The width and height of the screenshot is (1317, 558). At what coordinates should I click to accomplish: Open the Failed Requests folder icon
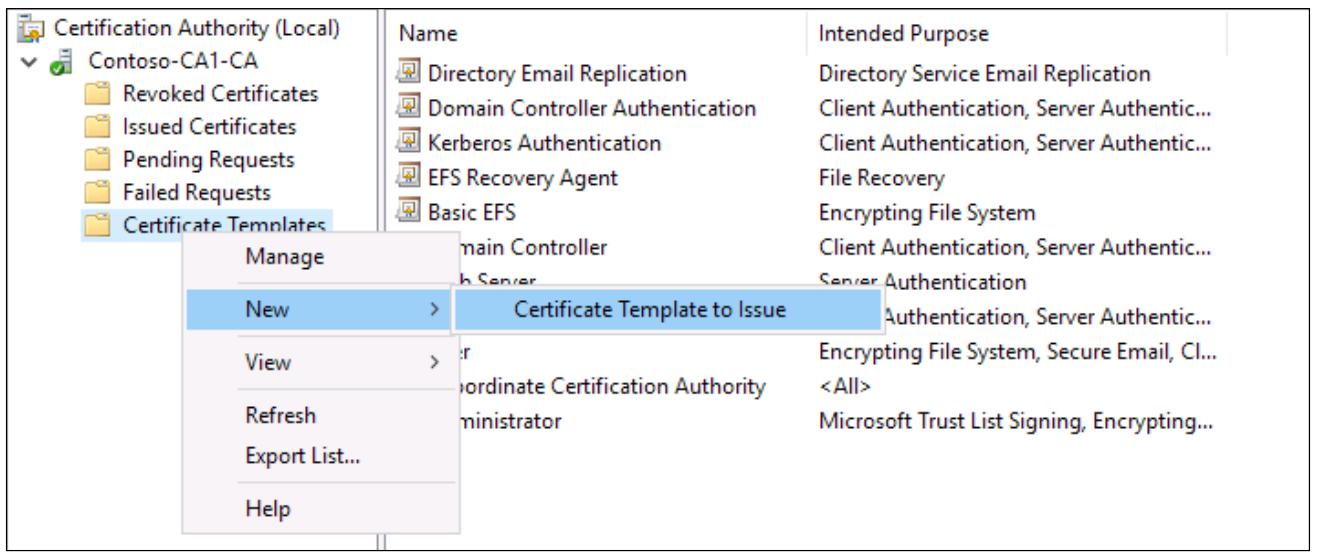coord(97,192)
